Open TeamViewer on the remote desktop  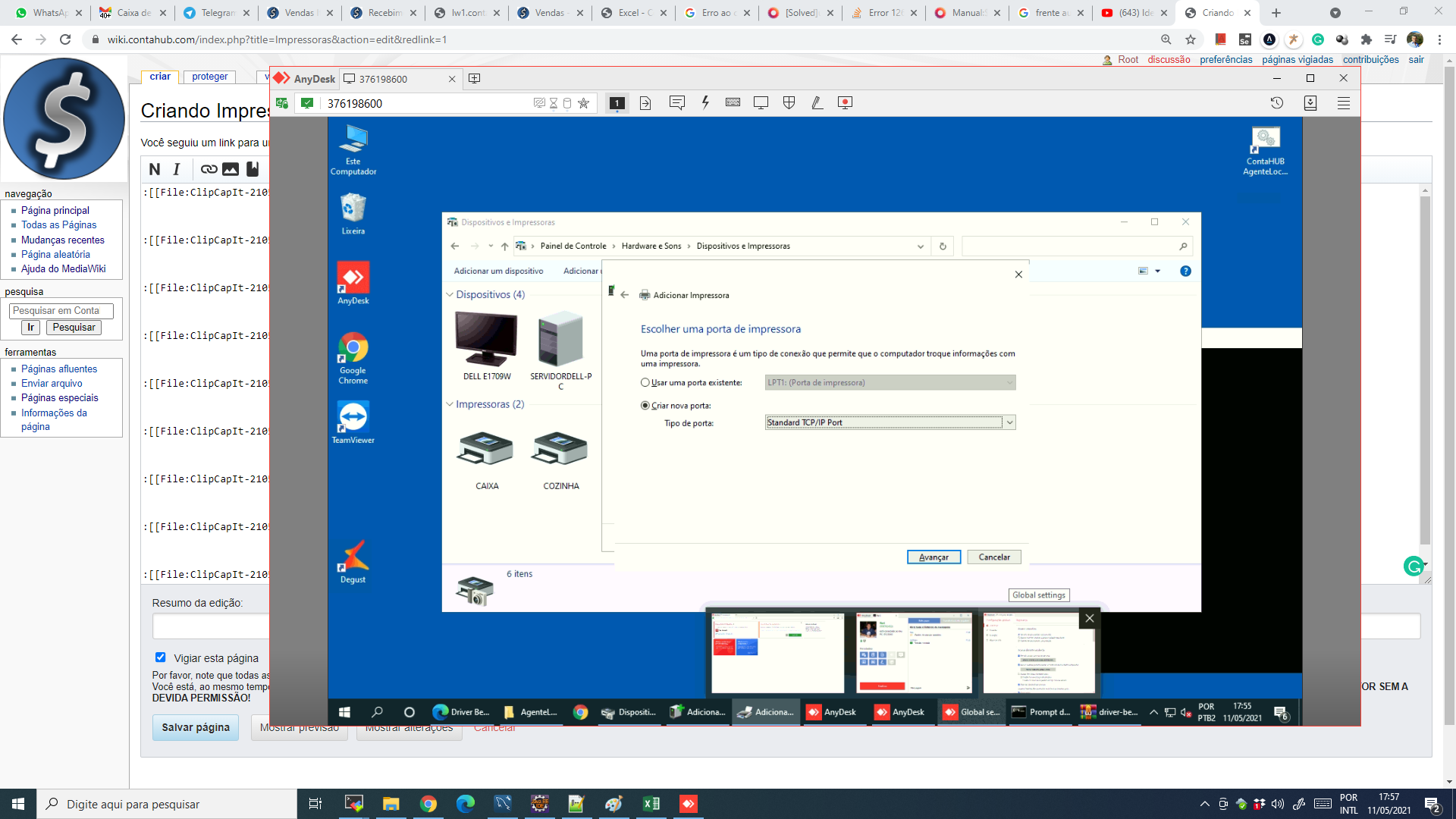pos(353,422)
